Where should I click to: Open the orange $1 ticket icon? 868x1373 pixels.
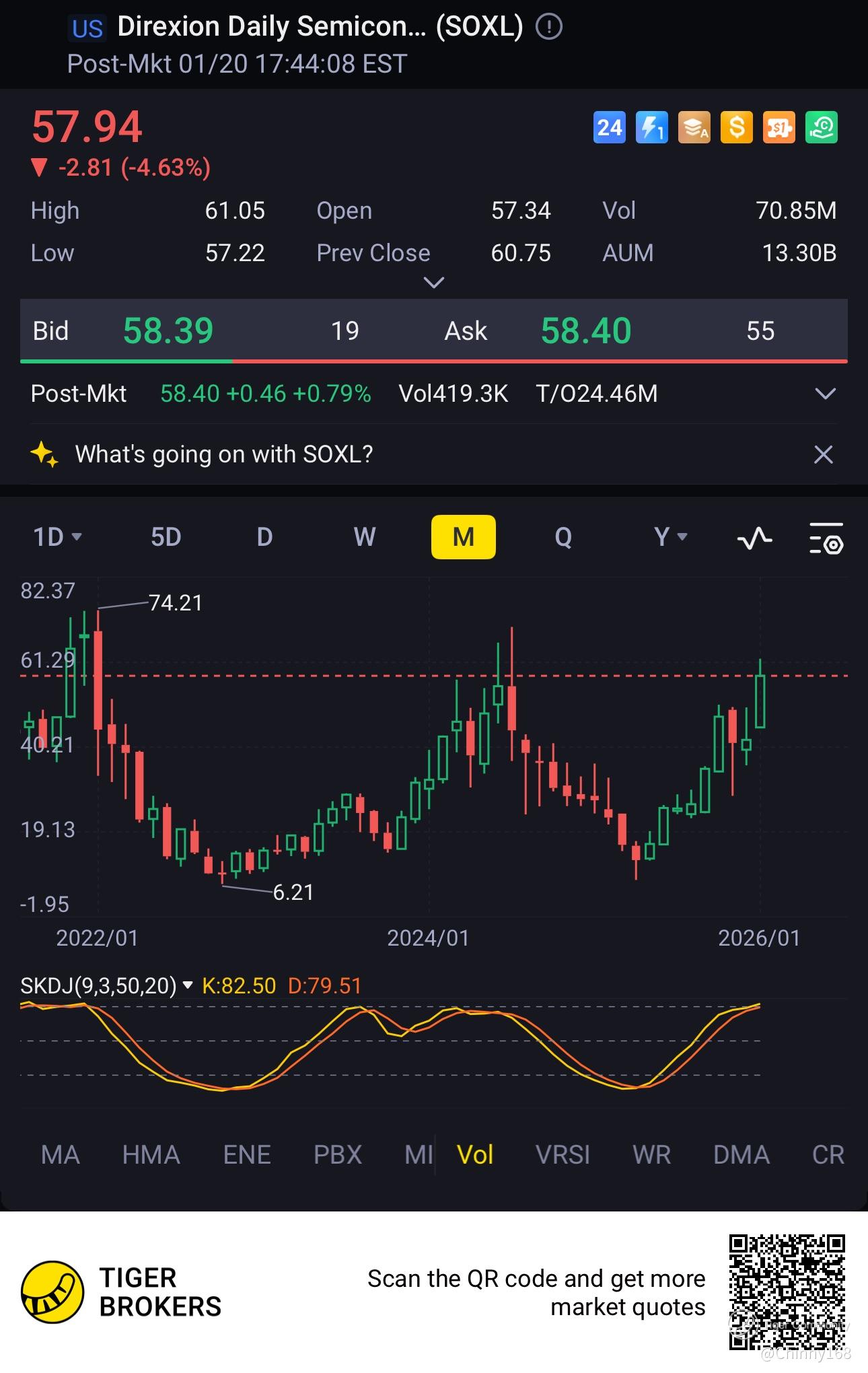tap(779, 127)
